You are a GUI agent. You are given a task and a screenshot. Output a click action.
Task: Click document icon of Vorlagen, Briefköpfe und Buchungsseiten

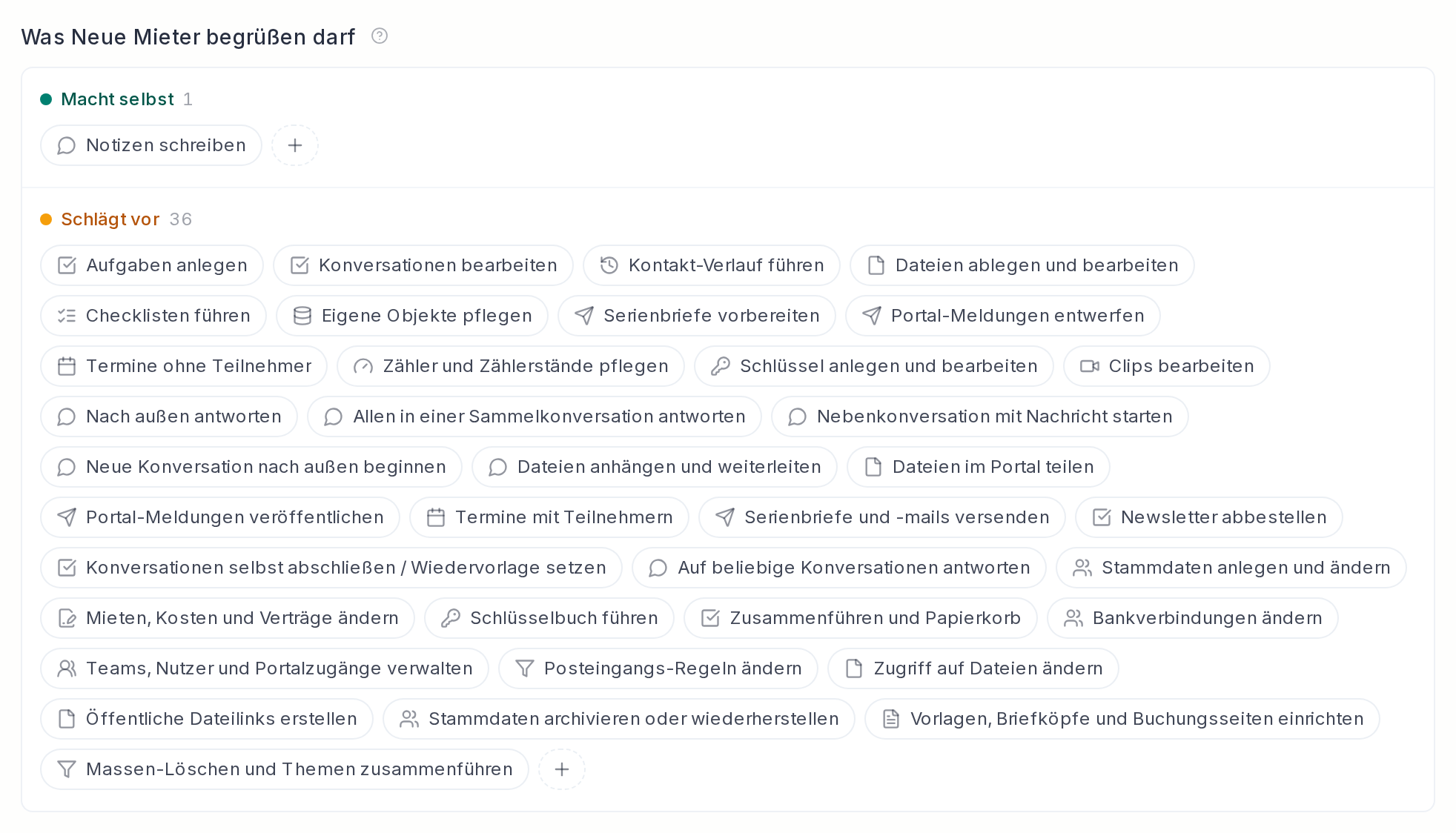coord(891,719)
